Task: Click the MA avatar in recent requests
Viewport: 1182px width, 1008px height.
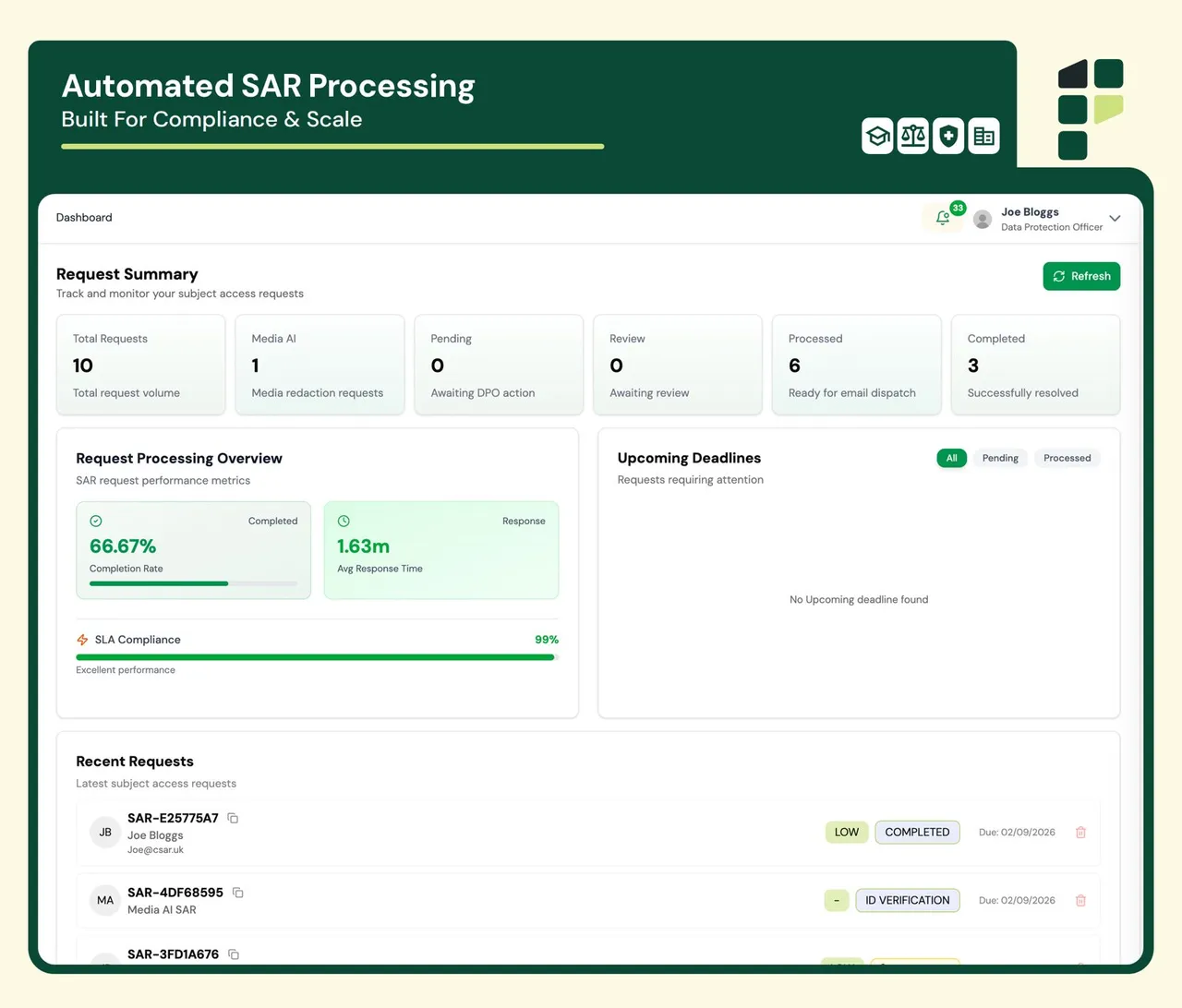Action: 105,900
